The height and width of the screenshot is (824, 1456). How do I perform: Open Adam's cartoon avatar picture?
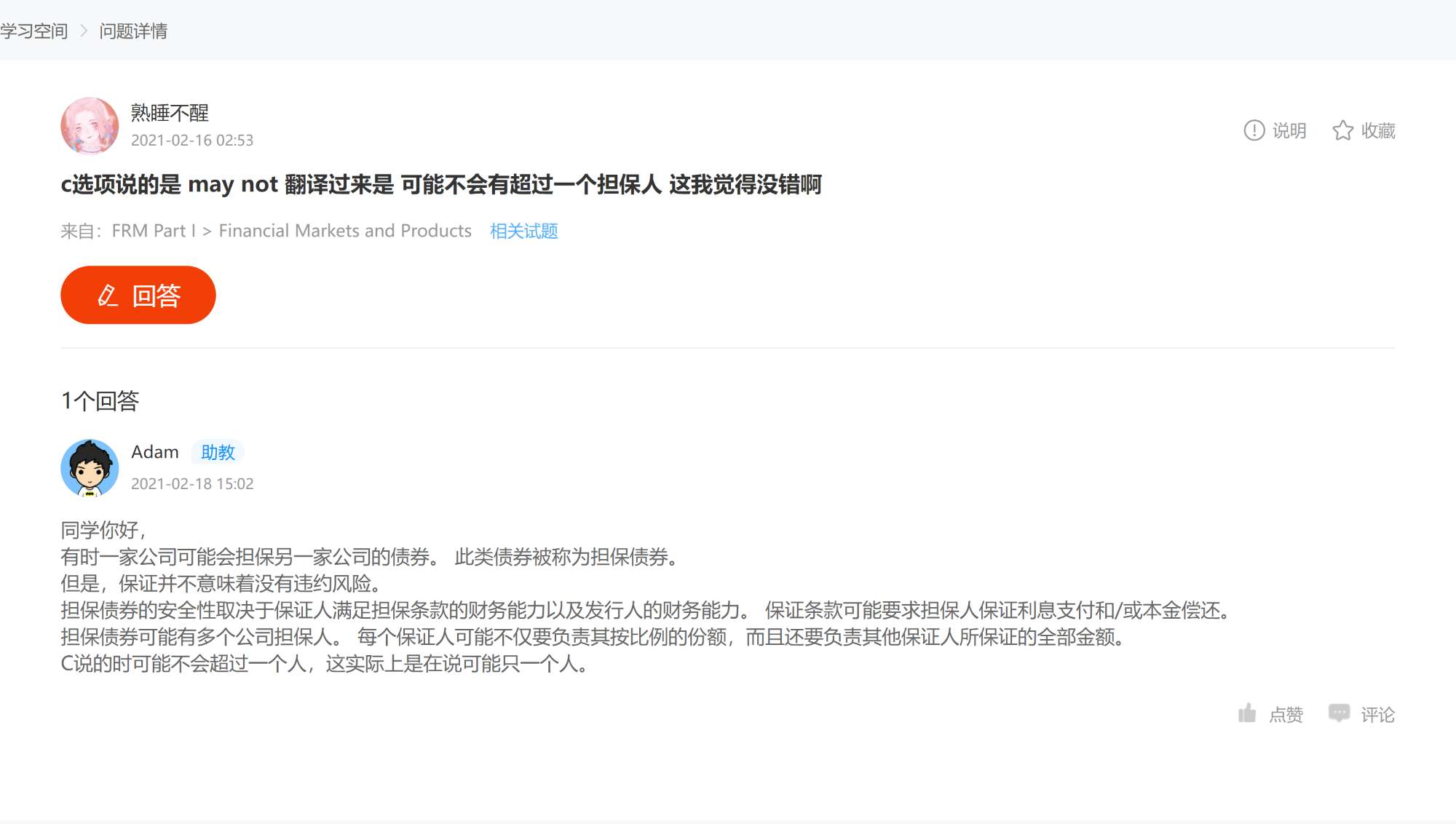tap(90, 468)
